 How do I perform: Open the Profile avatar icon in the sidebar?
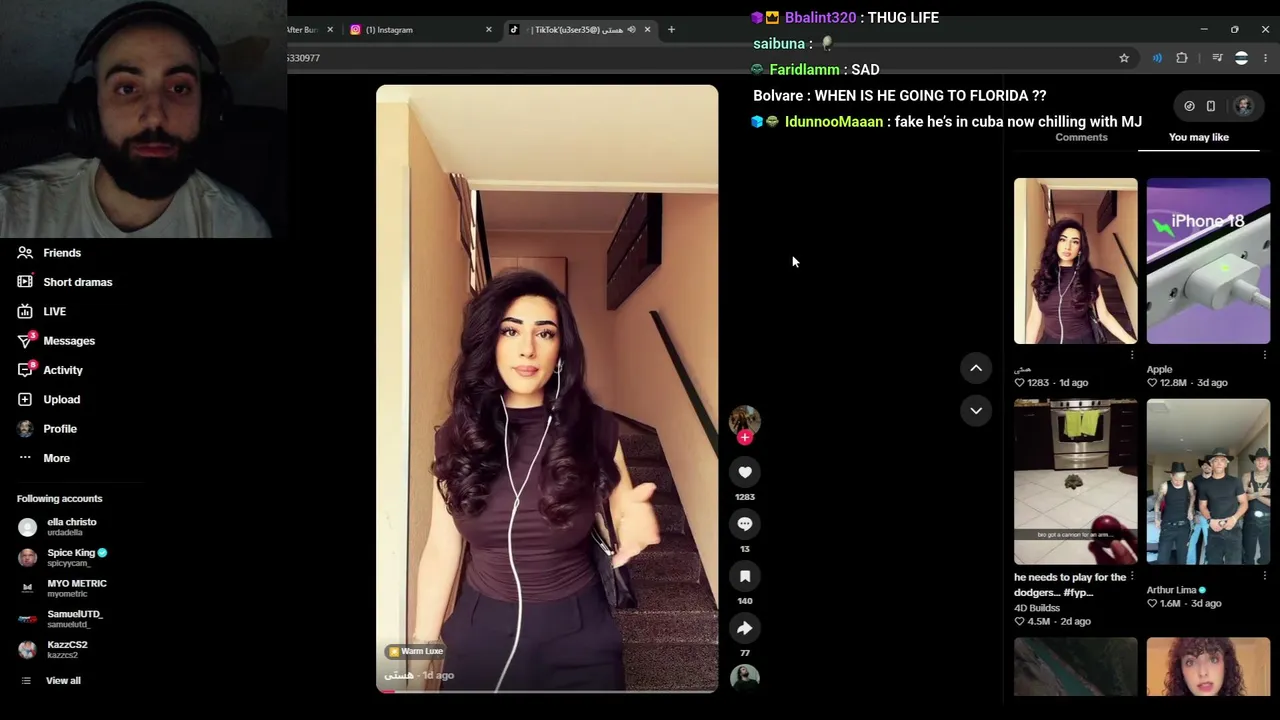click(25, 429)
